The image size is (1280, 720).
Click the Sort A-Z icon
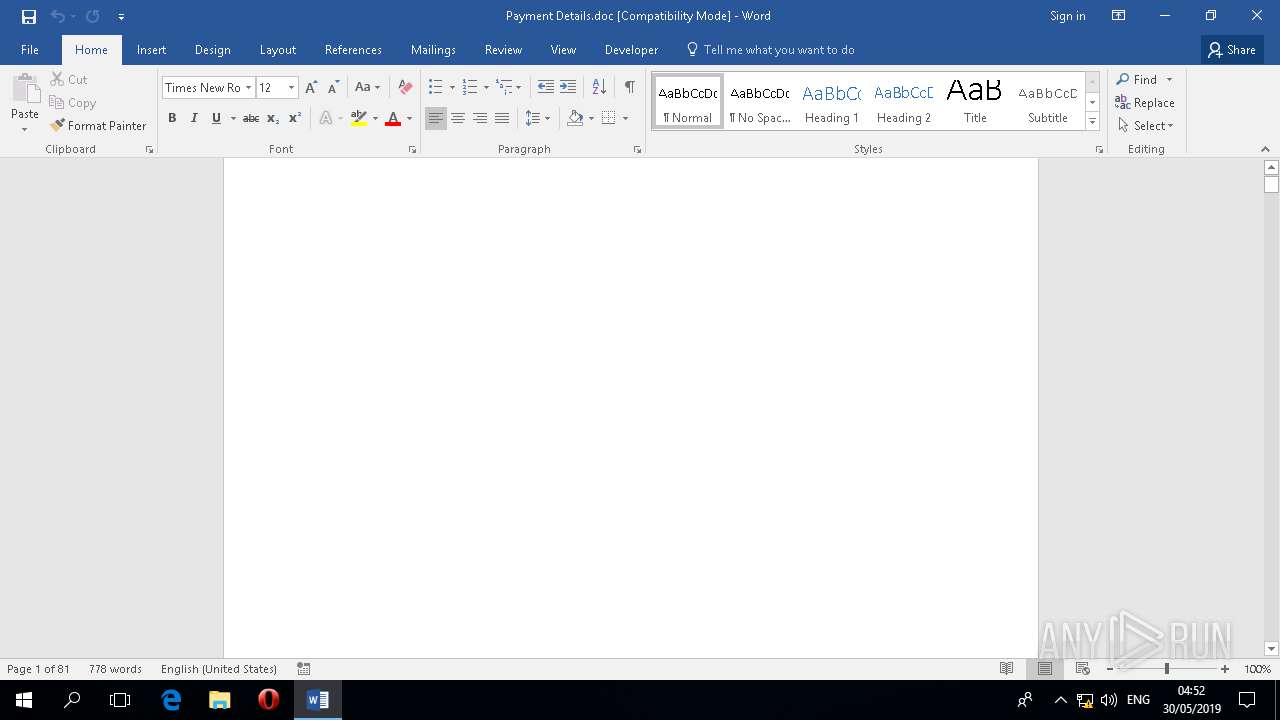(x=599, y=88)
